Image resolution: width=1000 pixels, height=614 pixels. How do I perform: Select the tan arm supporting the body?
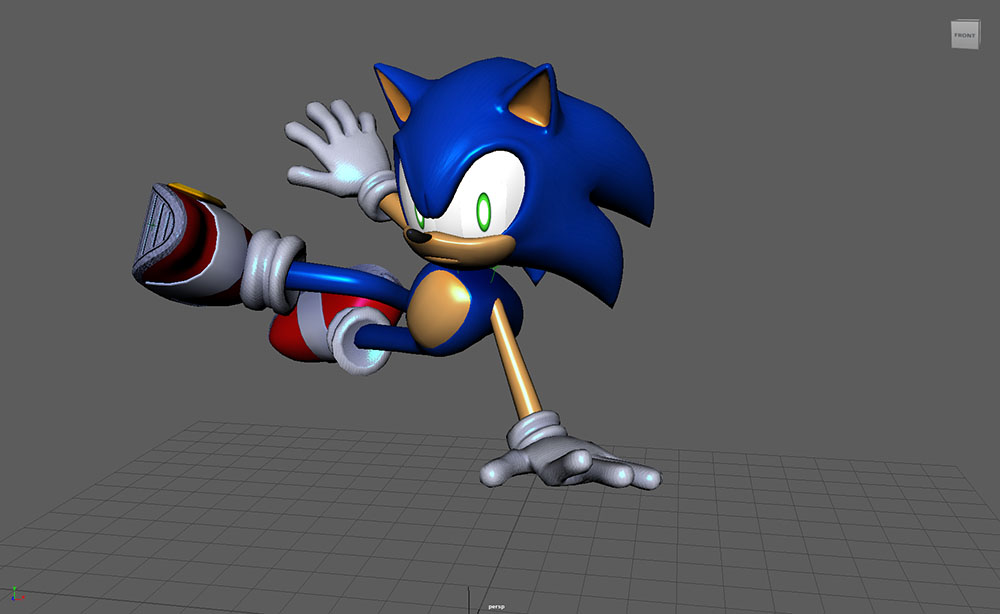(517, 359)
